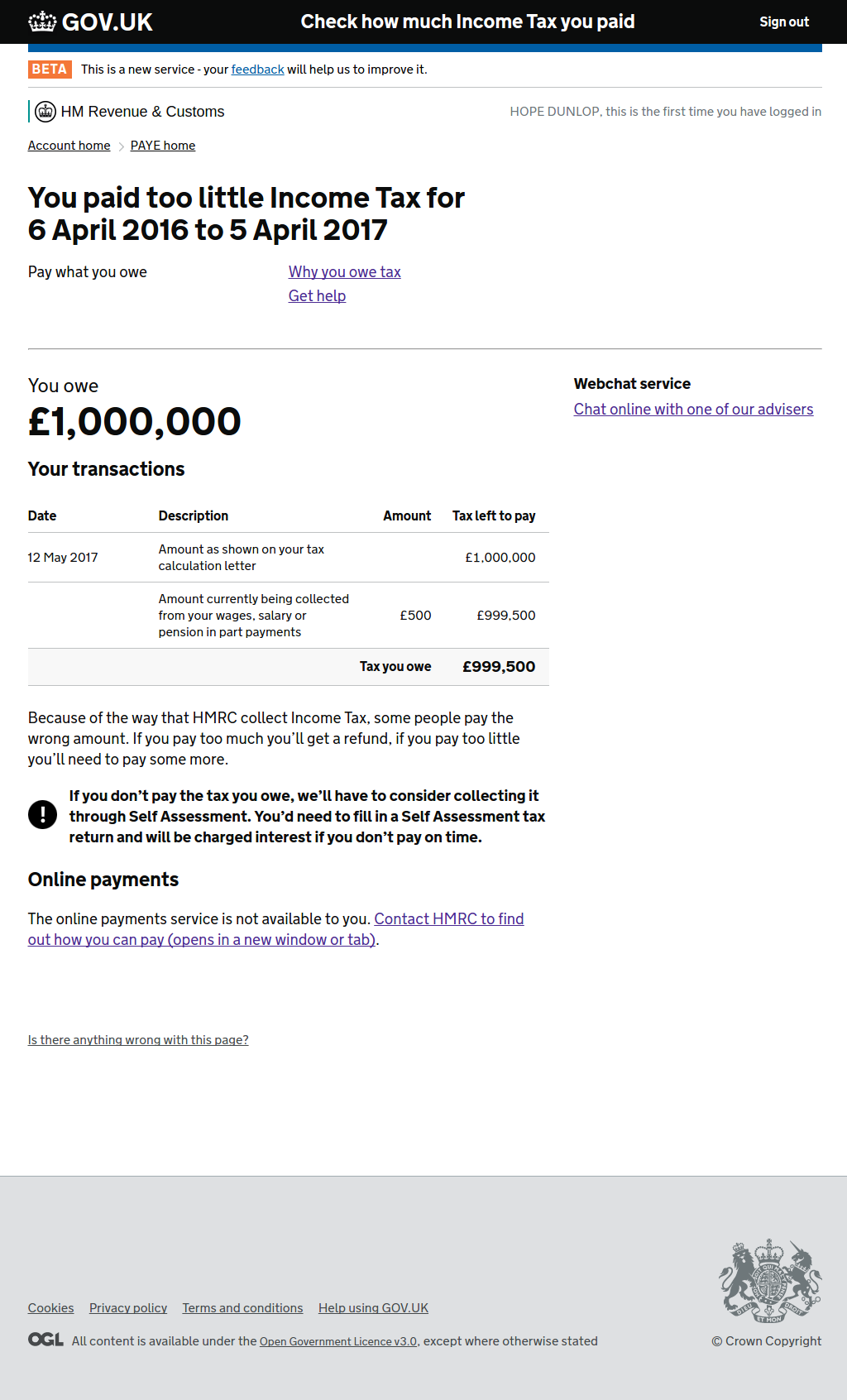Navigate to PAYE home breadcrumb
Viewport: 847px width, 1400px height.
click(163, 146)
